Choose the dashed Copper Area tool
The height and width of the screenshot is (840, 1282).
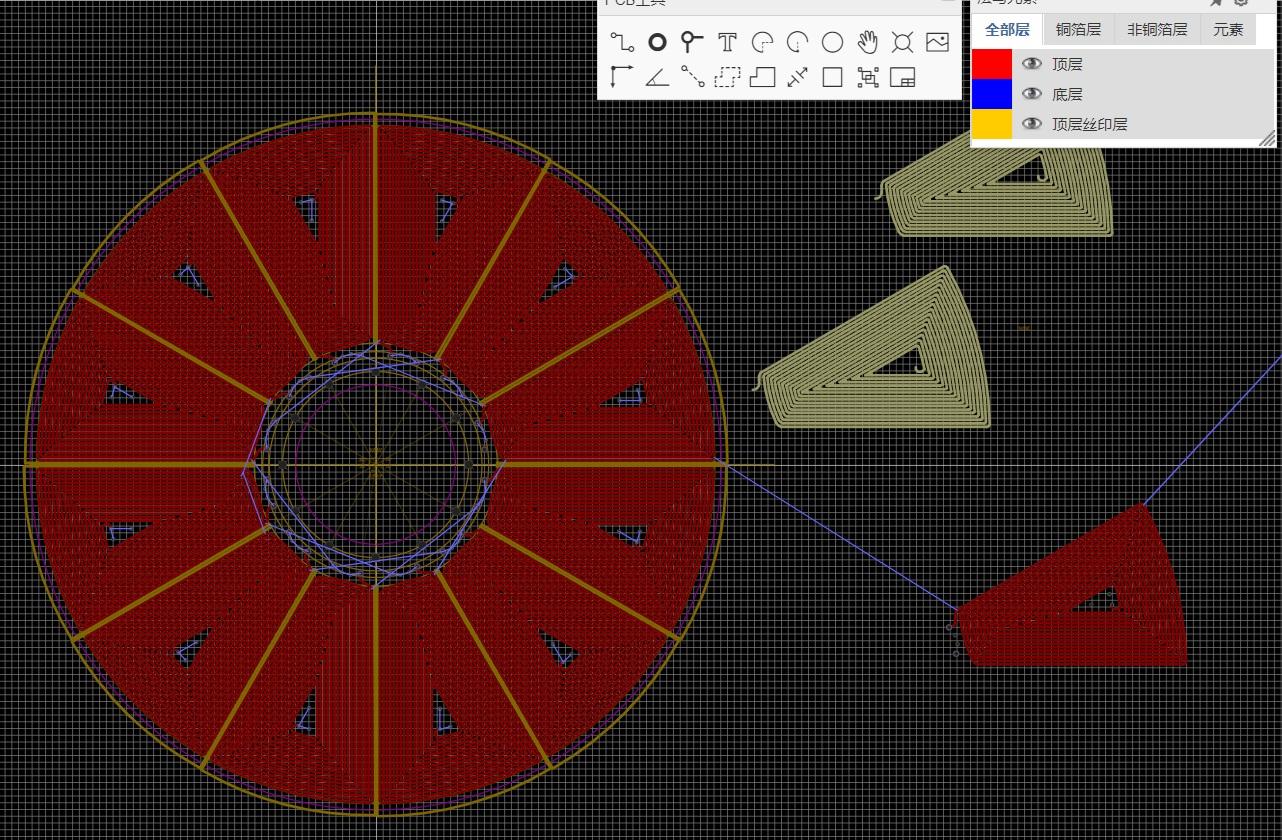[x=727, y=77]
